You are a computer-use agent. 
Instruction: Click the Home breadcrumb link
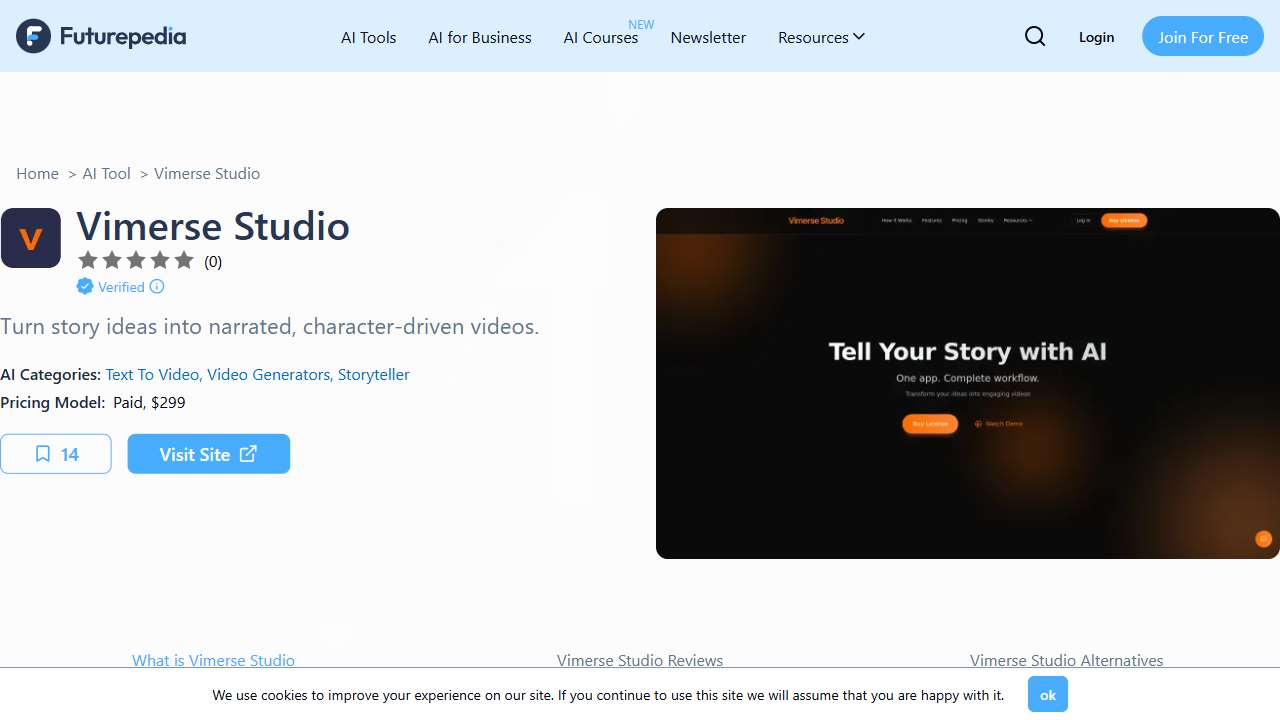click(x=38, y=173)
